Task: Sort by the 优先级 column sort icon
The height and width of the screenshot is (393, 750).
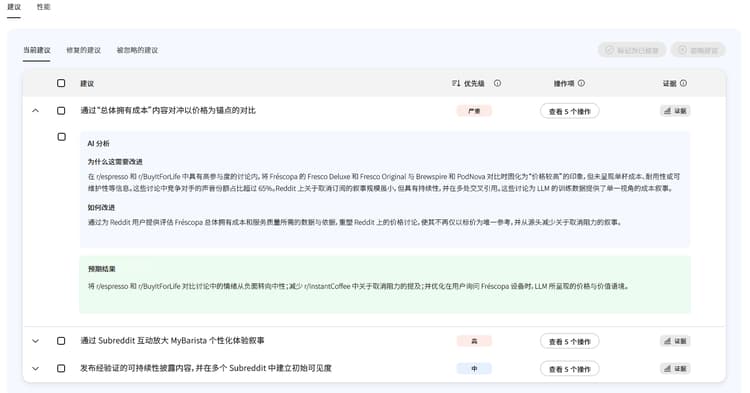Action: (x=455, y=83)
